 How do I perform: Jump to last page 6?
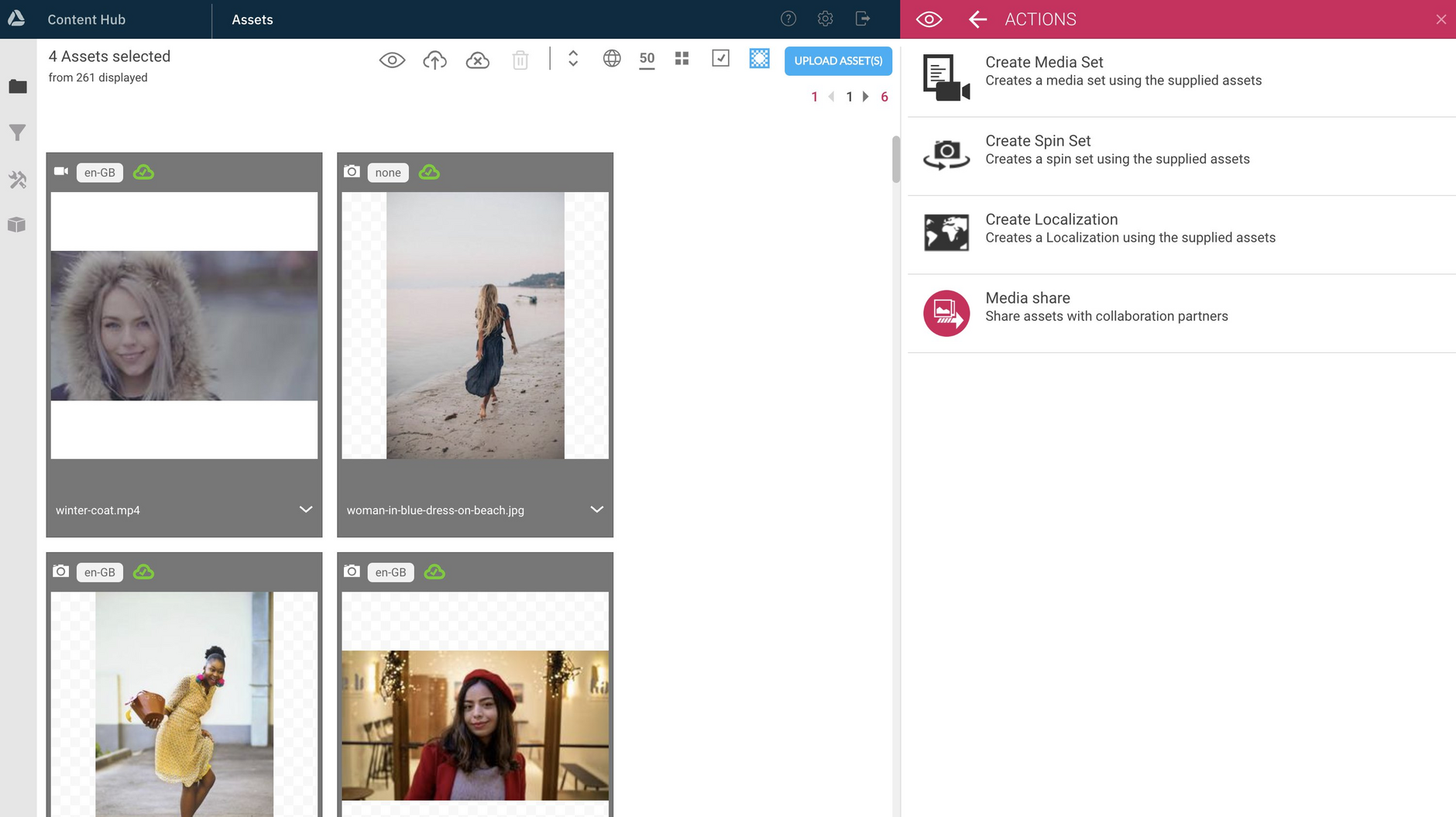[884, 97]
